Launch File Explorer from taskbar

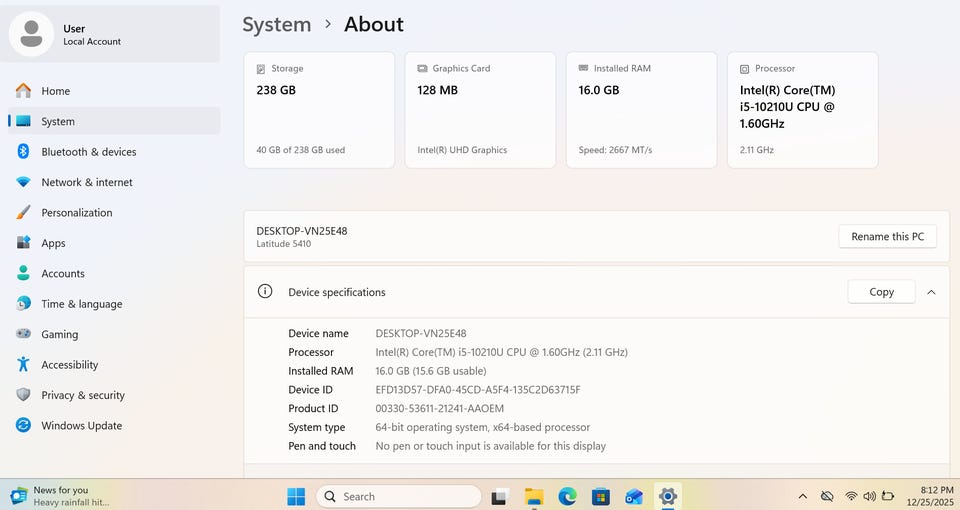[534, 496]
